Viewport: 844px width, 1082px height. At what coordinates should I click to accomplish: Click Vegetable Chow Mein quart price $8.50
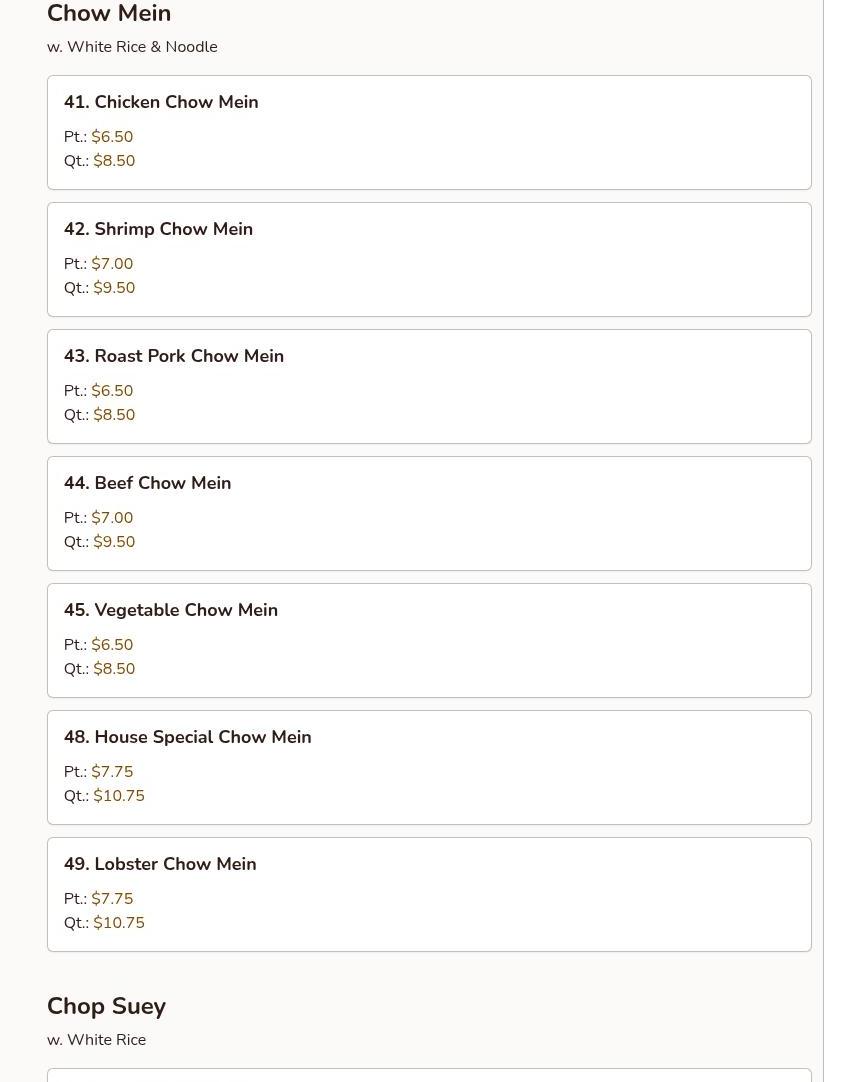coord(114,669)
